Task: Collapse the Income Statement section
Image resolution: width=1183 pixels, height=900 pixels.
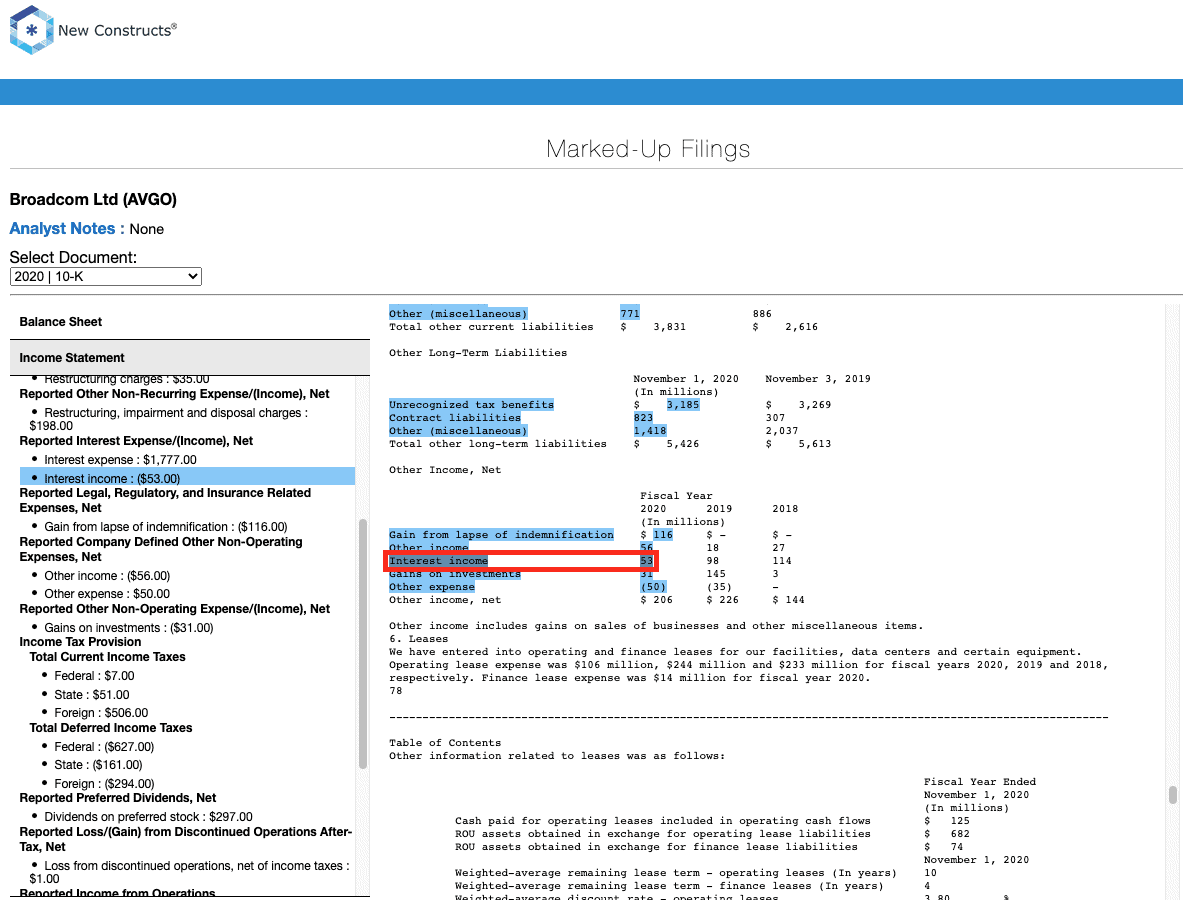Action: point(189,358)
